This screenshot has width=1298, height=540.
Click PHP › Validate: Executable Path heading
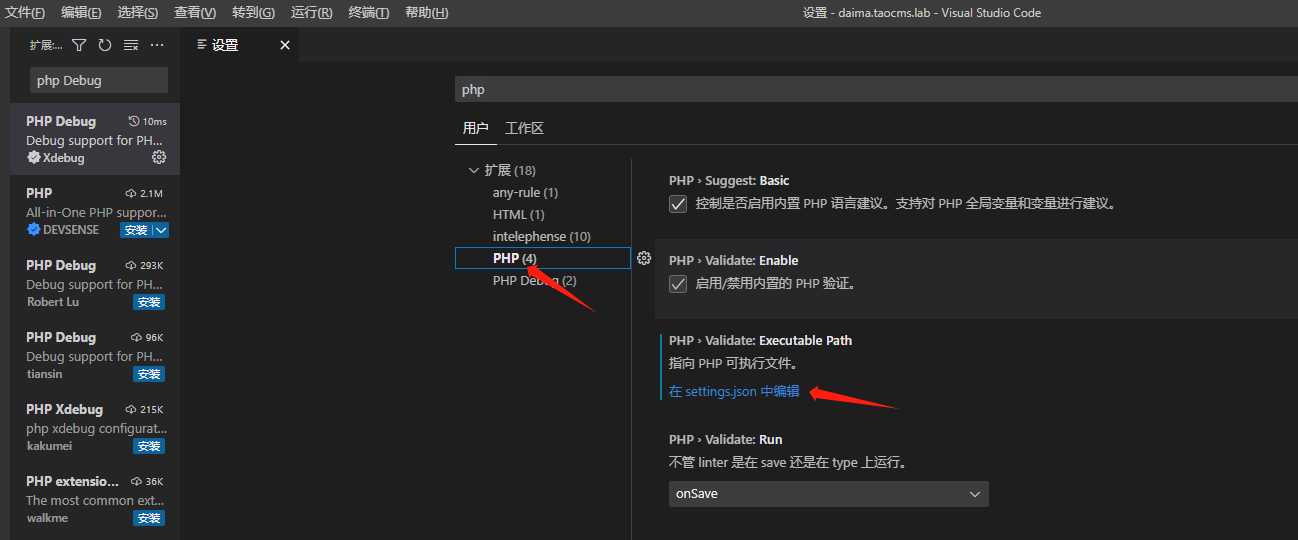(760, 340)
